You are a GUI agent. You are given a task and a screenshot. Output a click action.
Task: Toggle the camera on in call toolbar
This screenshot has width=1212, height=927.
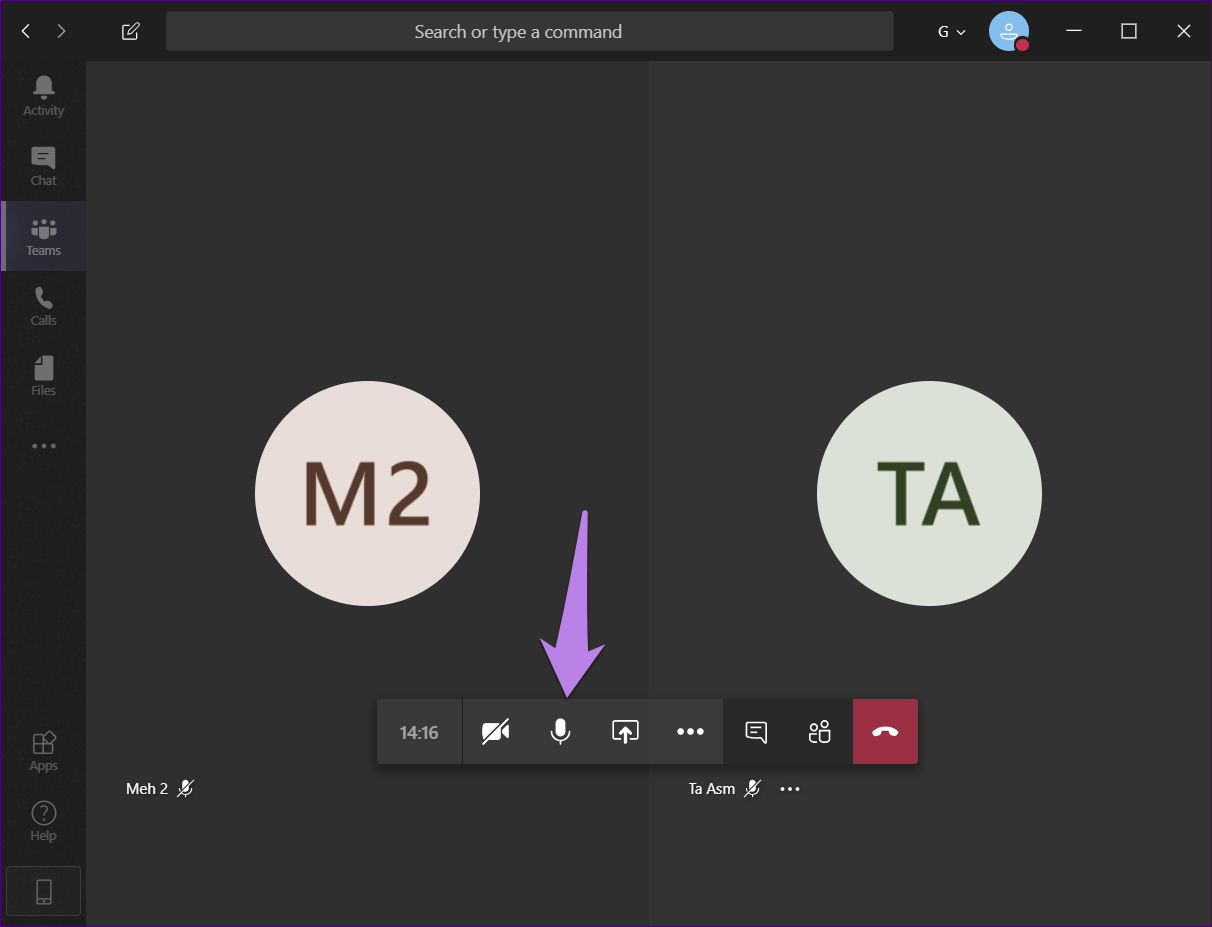pyautogui.click(x=495, y=732)
